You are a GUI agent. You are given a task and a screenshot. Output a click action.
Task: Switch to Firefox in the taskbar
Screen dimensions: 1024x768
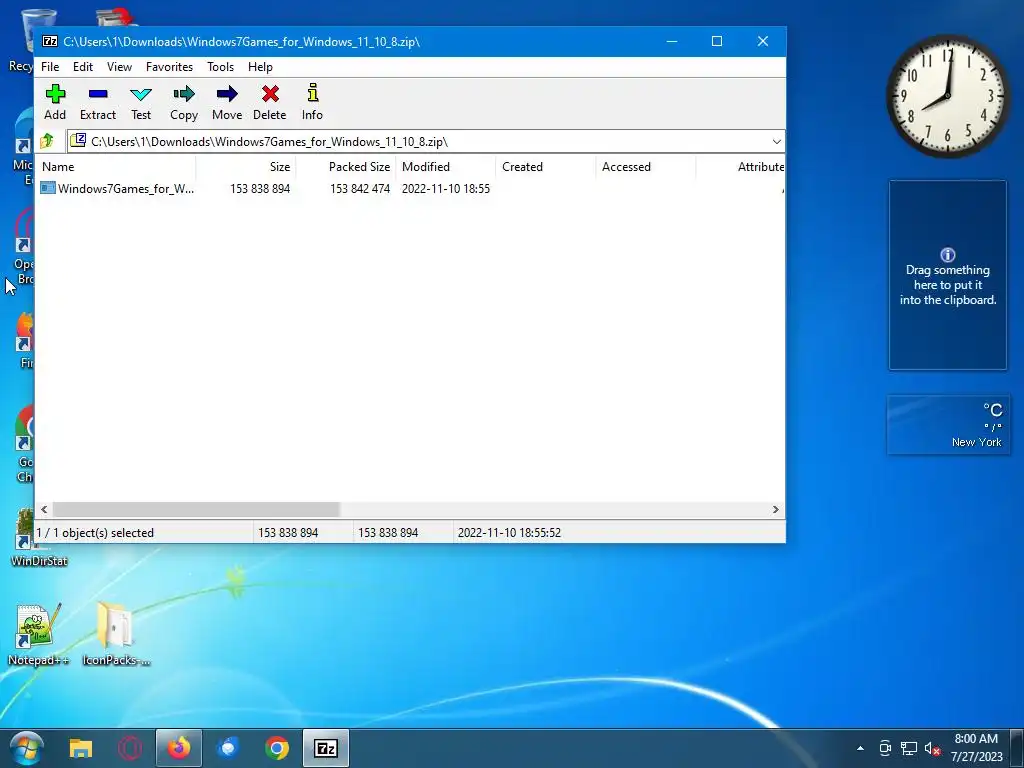click(179, 748)
